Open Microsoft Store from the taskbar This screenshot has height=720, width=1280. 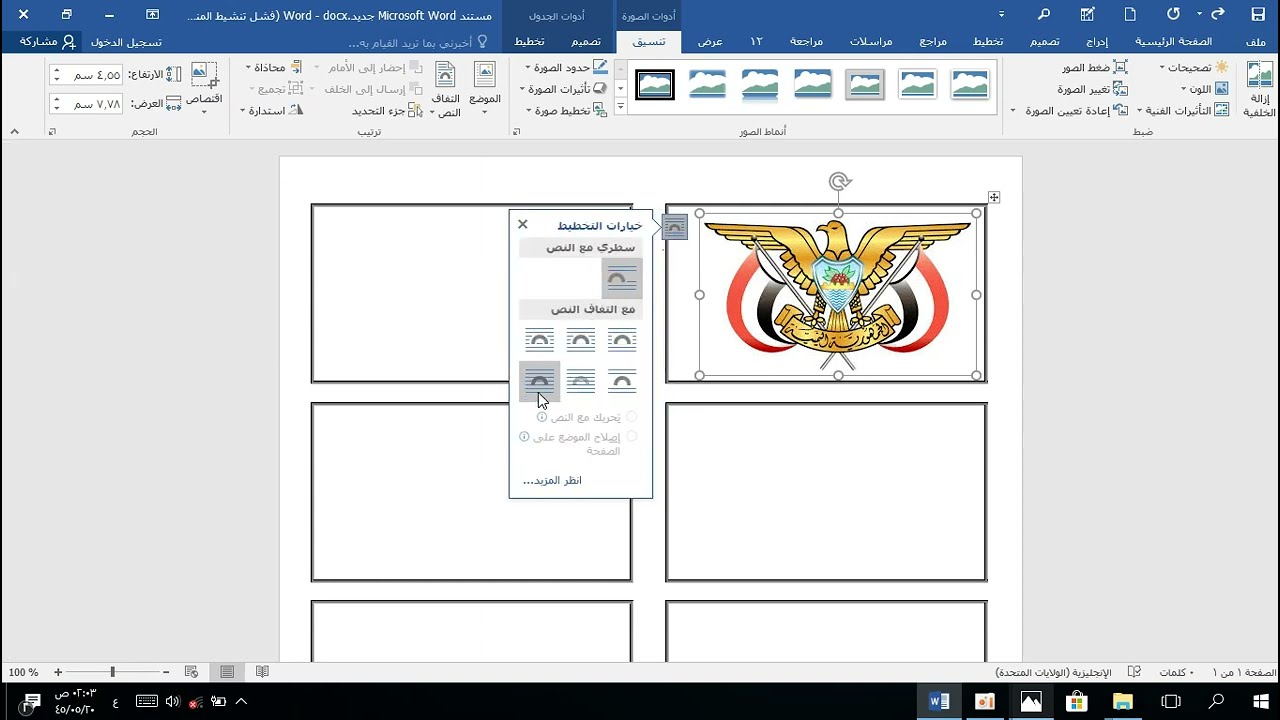tap(1076, 702)
